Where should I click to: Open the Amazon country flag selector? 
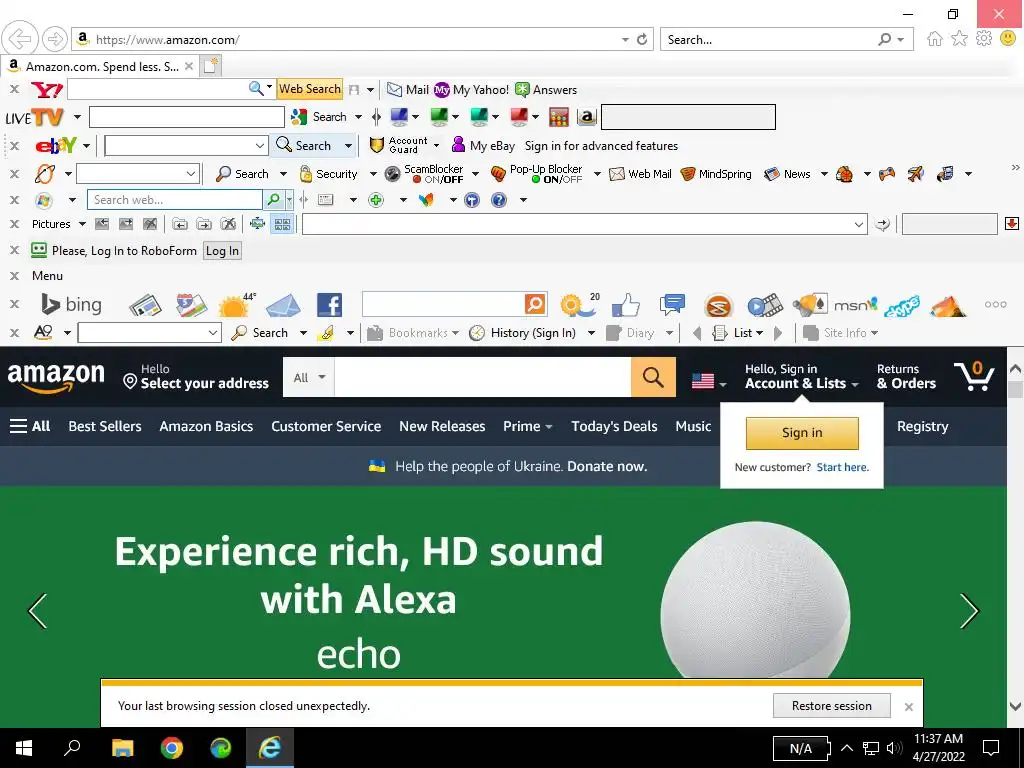(709, 381)
